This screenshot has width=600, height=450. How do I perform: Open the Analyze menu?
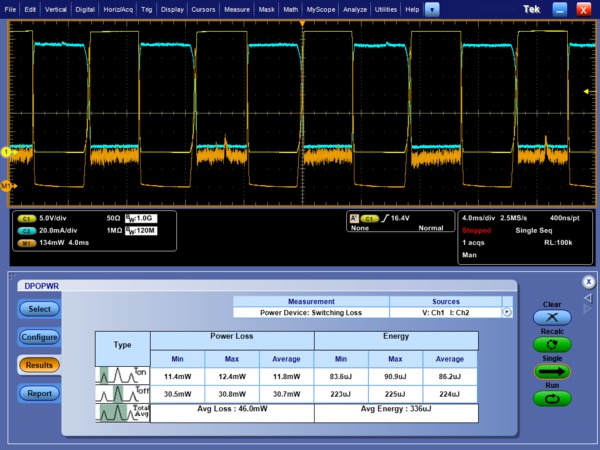pos(354,8)
